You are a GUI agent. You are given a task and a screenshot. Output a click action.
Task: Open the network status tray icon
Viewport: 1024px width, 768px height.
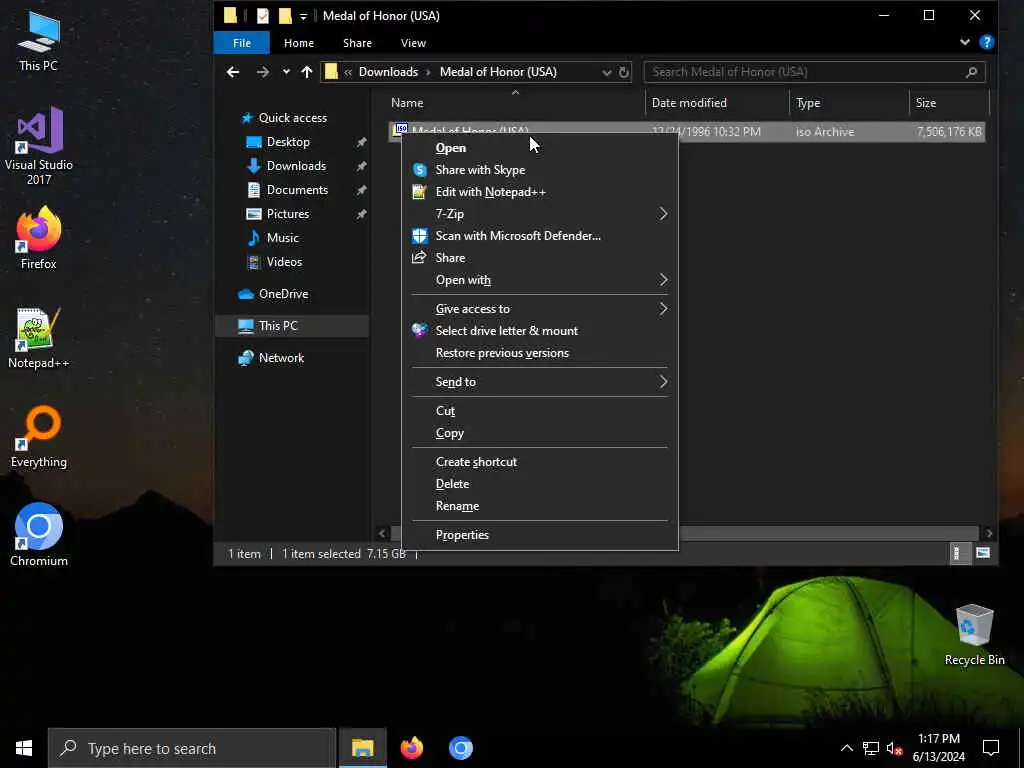[x=871, y=748]
